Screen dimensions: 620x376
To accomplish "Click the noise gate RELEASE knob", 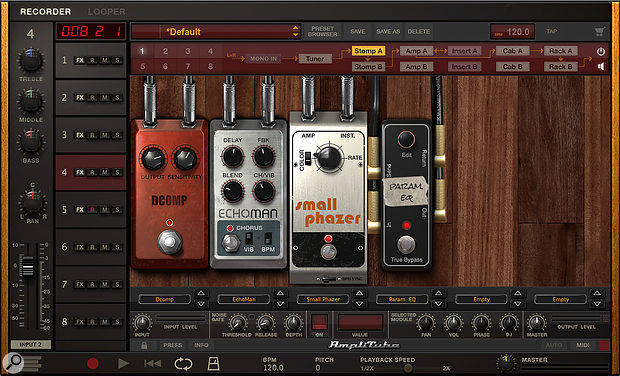I will [266, 323].
